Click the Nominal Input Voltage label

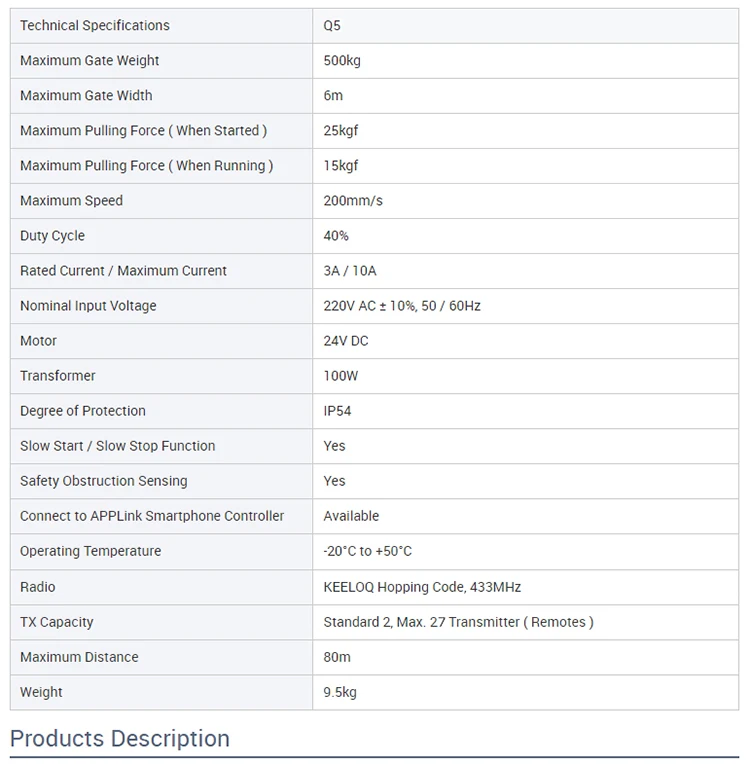pos(88,305)
